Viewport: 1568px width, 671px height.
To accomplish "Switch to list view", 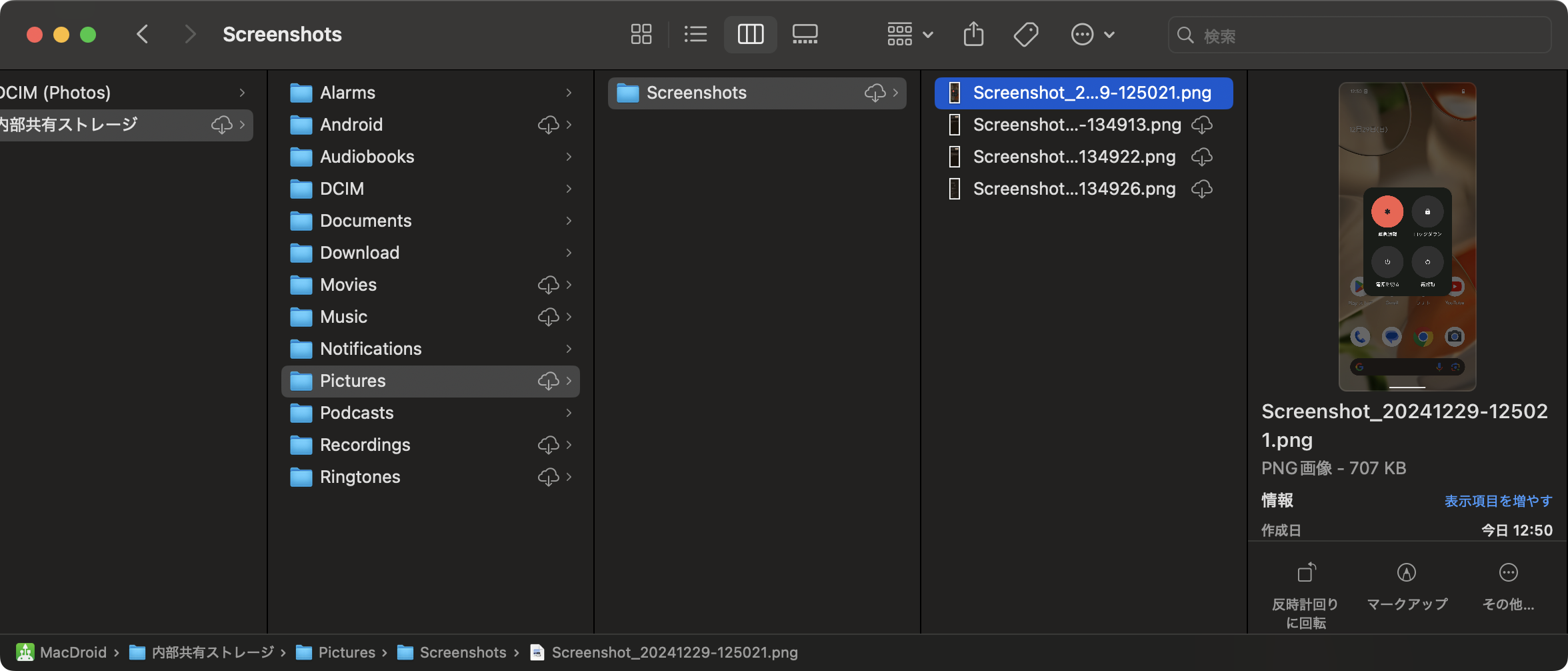I will [695, 34].
